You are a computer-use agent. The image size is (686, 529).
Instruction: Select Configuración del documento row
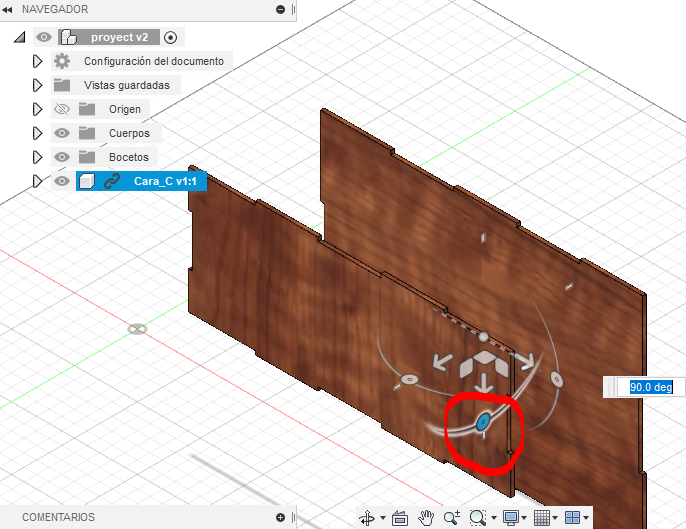pos(142,61)
